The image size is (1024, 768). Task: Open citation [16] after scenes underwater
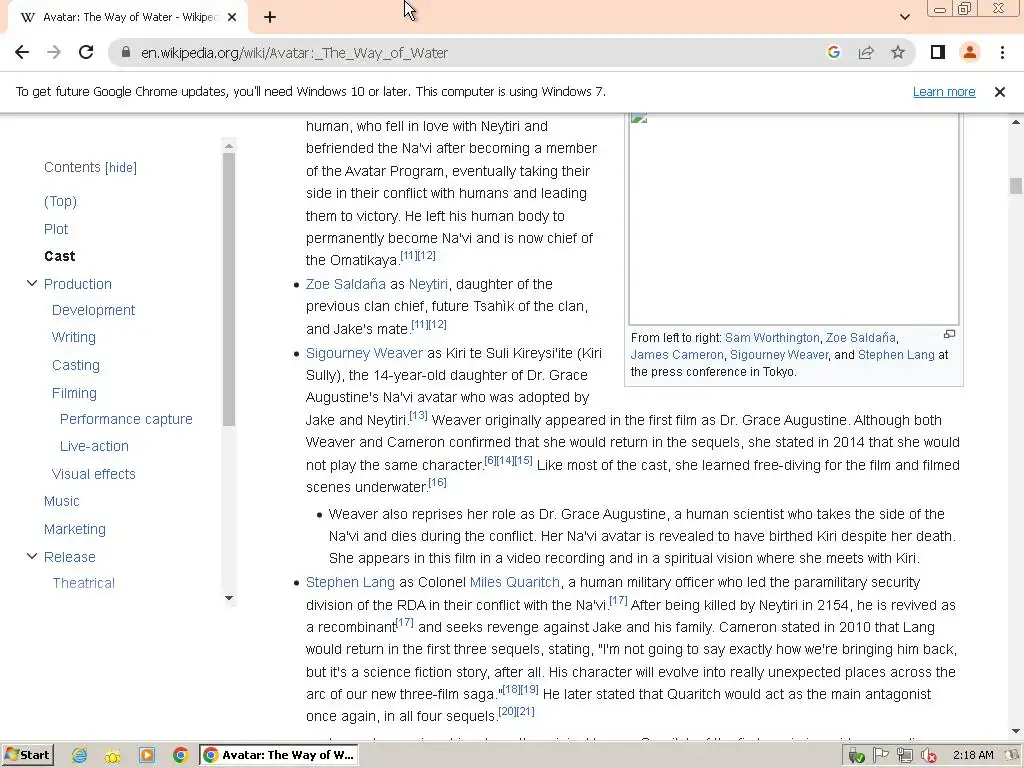pos(438,482)
